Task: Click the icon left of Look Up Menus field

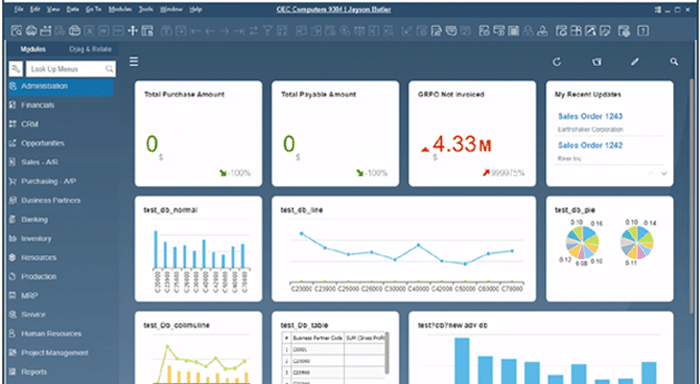Action: click(x=16, y=69)
